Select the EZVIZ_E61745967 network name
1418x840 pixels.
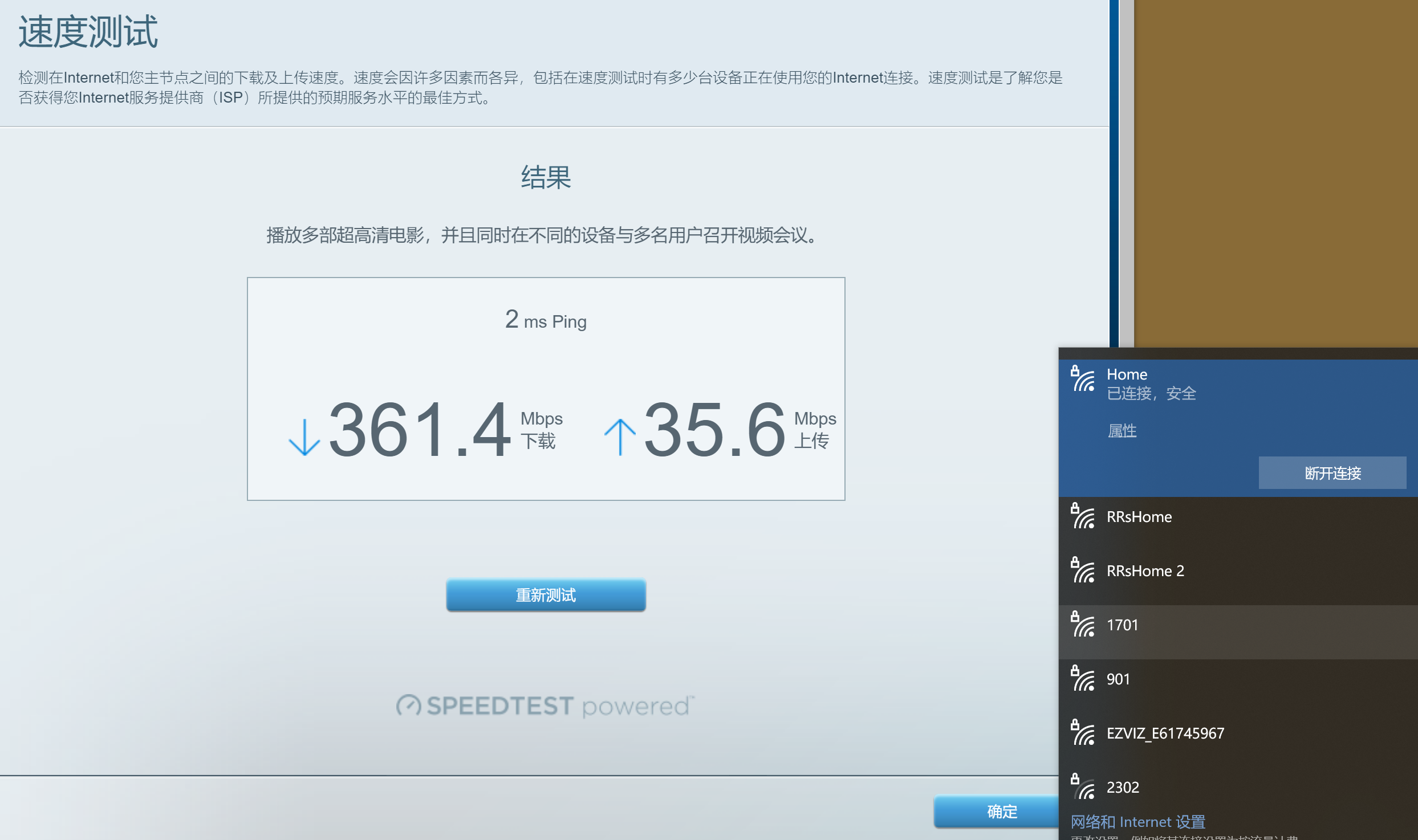coord(1165,733)
